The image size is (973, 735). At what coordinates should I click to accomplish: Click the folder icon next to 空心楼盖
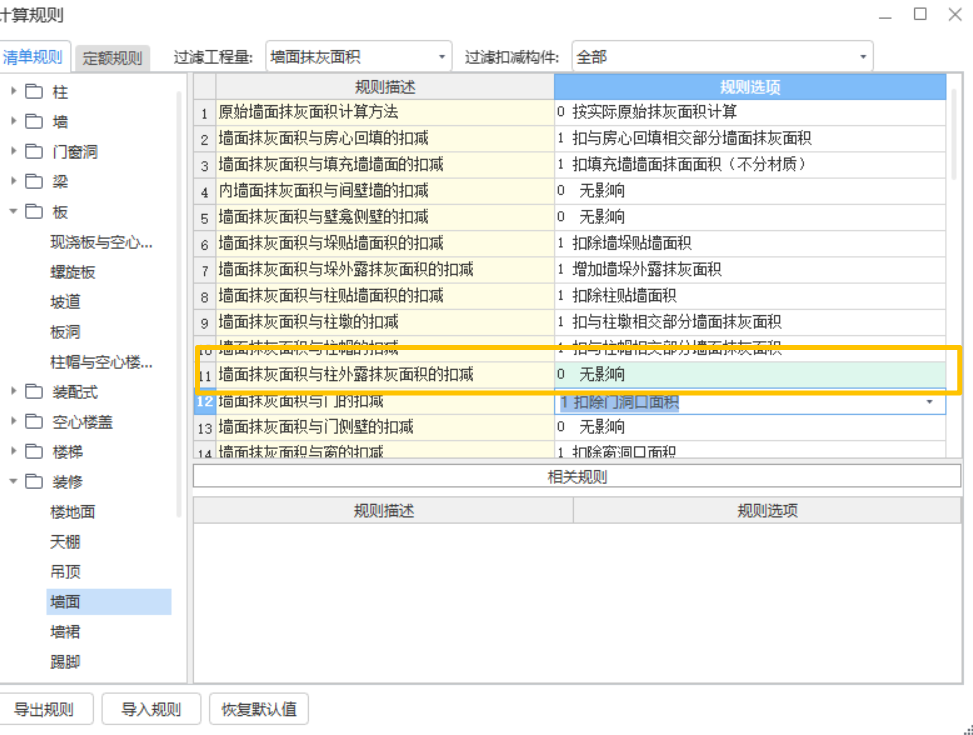(34, 421)
